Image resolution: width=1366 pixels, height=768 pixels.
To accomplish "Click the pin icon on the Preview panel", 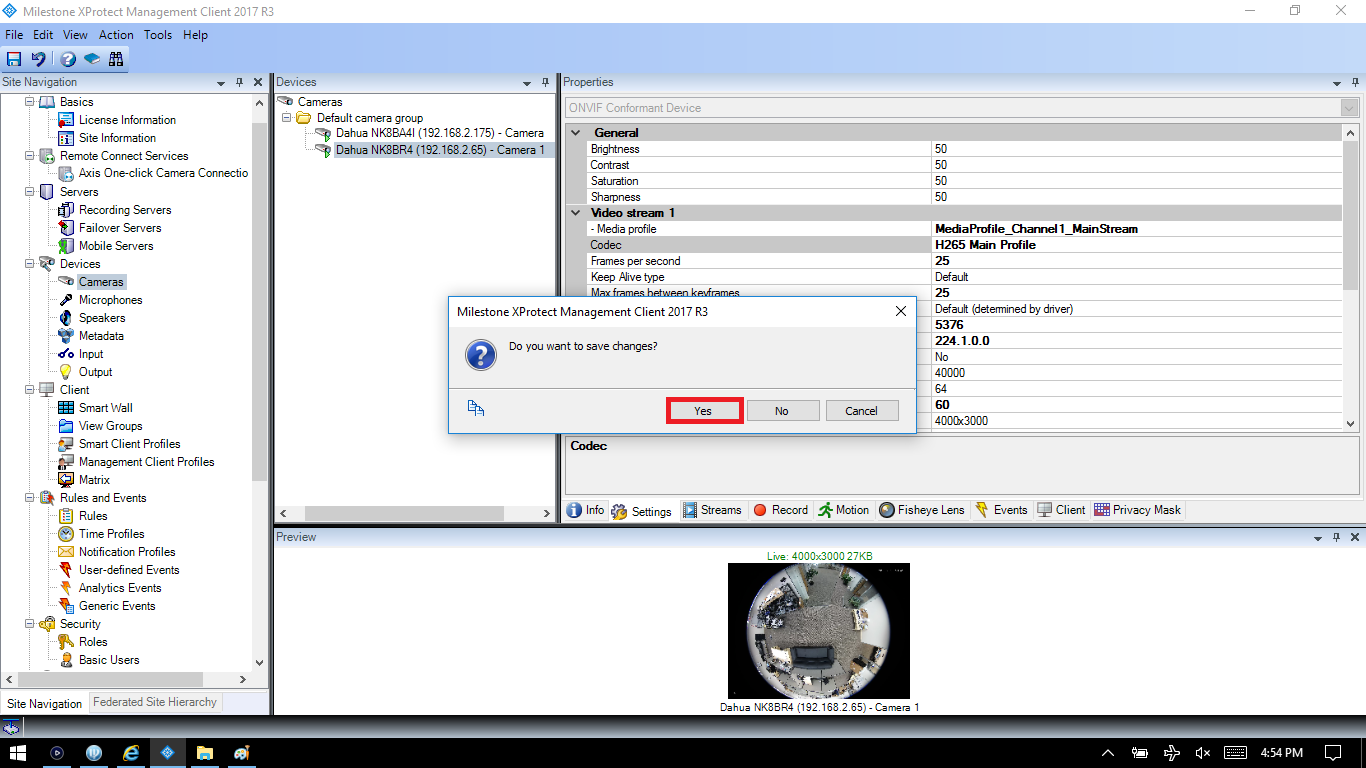I will tap(1335, 537).
